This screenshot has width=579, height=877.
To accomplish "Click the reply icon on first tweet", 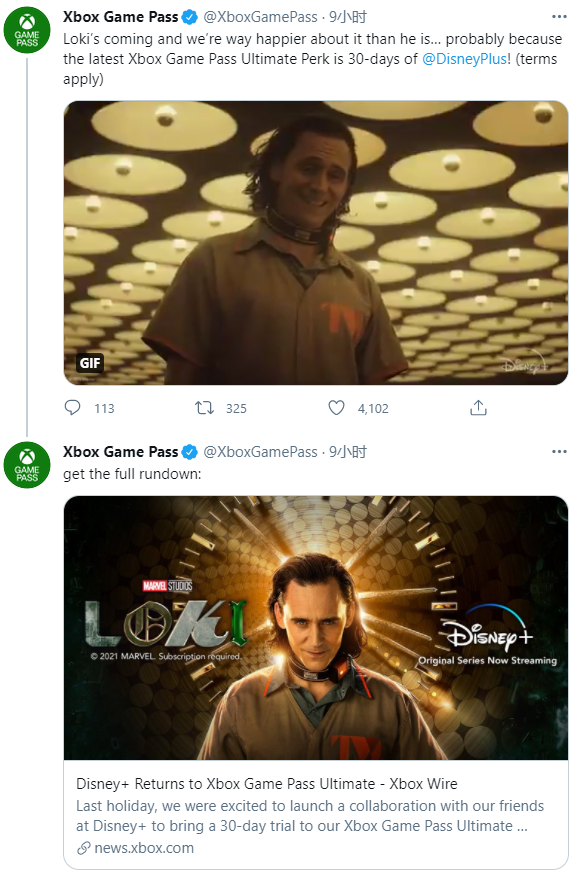I will click(73, 408).
